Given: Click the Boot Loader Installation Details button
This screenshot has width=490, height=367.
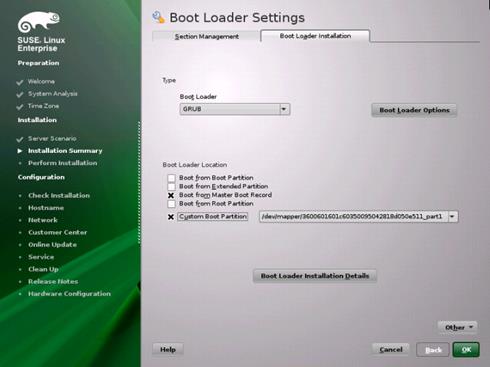Looking at the screenshot, I should pyautogui.click(x=315, y=276).
